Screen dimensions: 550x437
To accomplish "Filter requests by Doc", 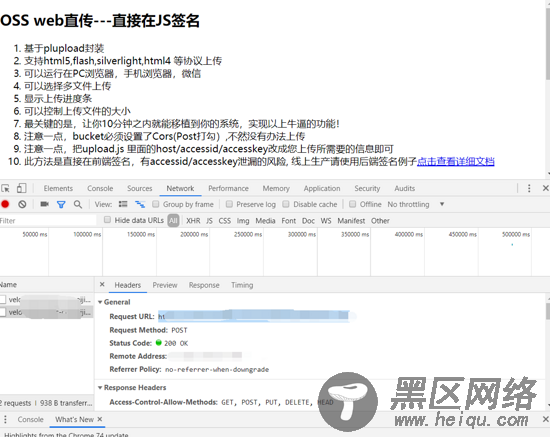I will coord(308,221).
